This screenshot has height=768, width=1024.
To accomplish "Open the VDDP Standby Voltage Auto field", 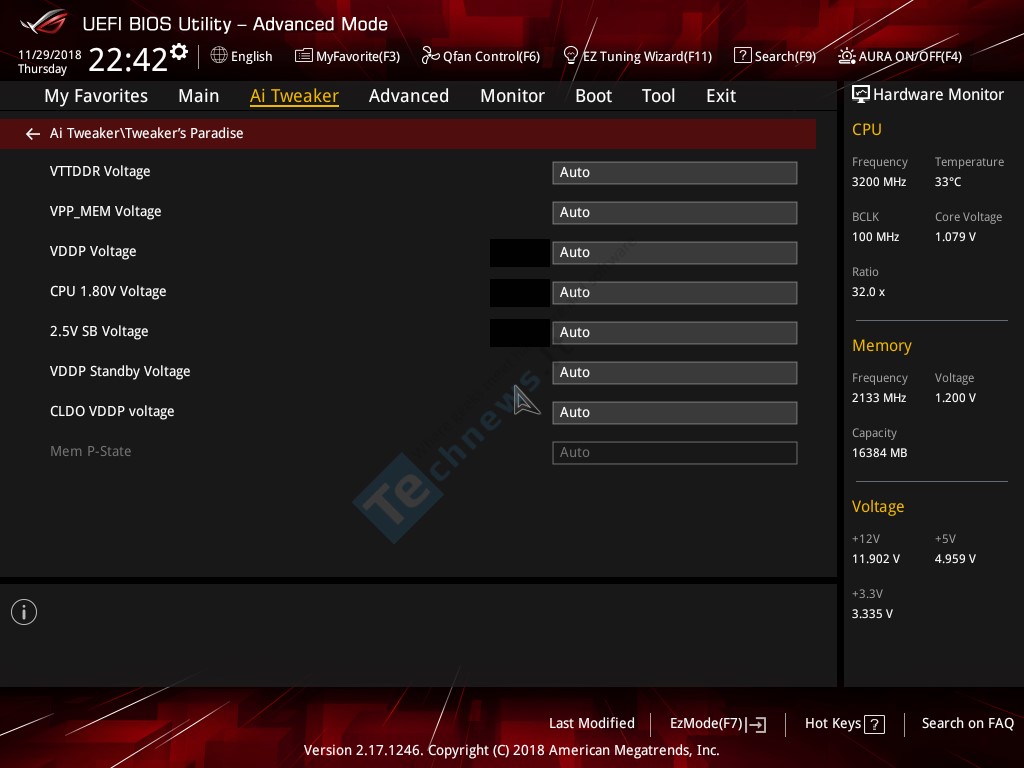I will pos(675,373).
